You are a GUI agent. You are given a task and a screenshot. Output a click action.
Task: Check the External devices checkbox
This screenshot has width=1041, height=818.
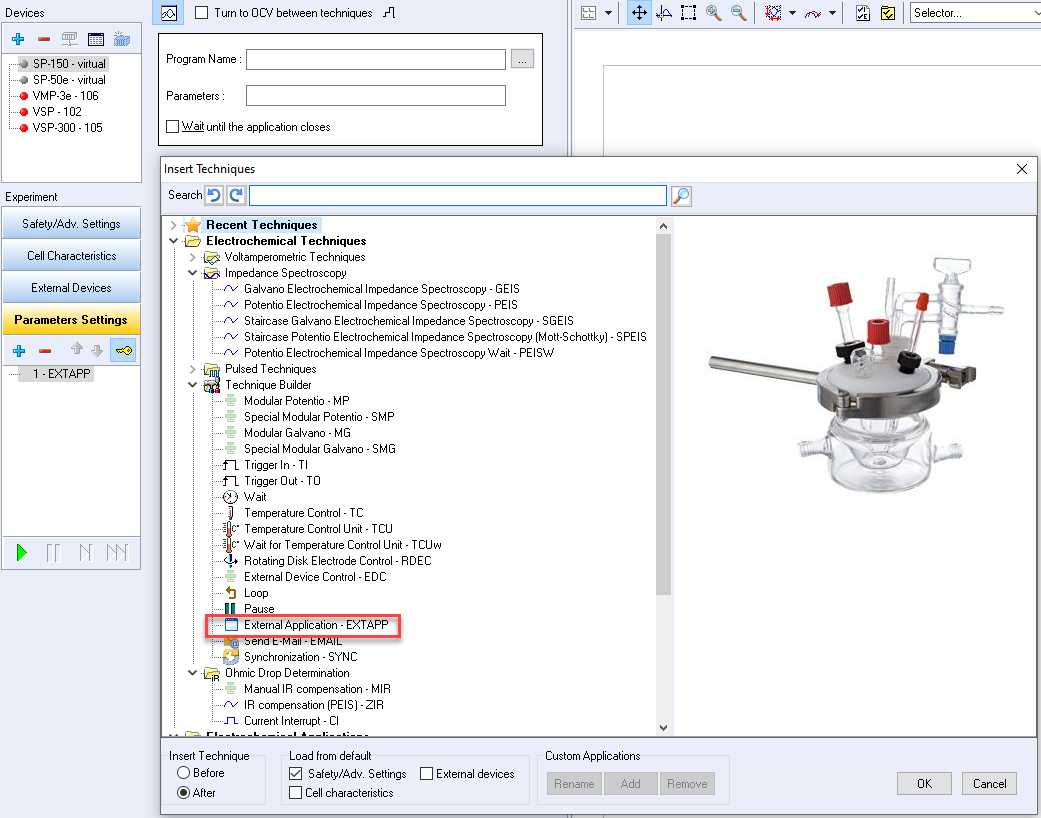pos(427,774)
